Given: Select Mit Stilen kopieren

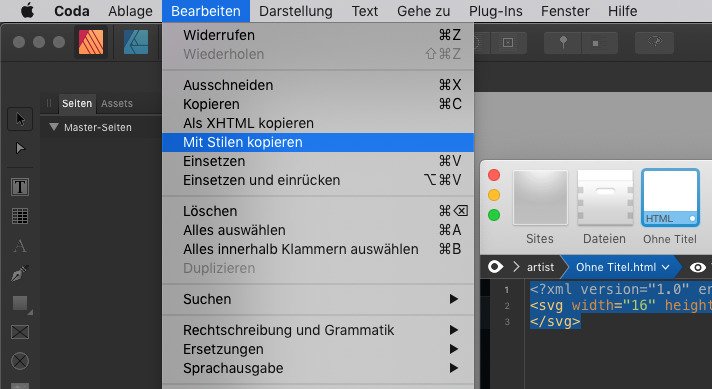Looking at the screenshot, I should pyautogui.click(x=318, y=142).
